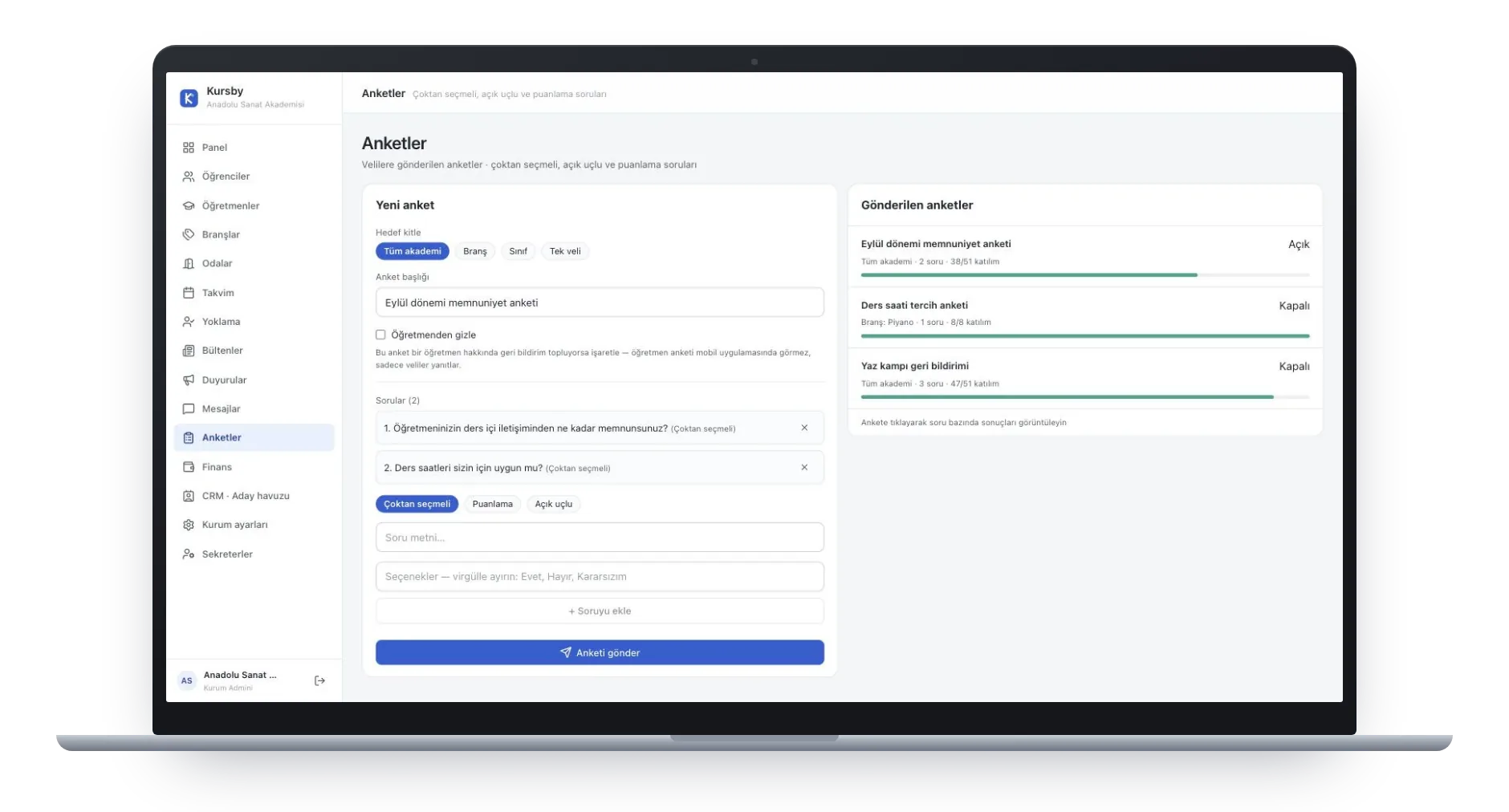This screenshot has width=1509, height=812.
Task: Click Anketi gönder button
Action: pyautogui.click(x=600, y=652)
